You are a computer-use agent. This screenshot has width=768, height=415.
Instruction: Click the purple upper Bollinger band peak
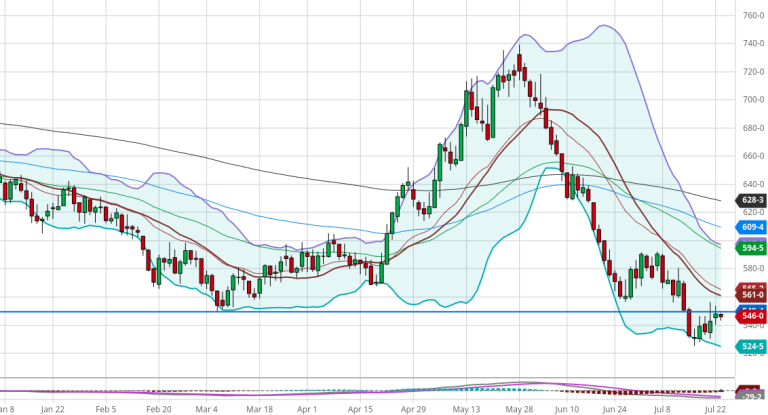click(x=604, y=26)
